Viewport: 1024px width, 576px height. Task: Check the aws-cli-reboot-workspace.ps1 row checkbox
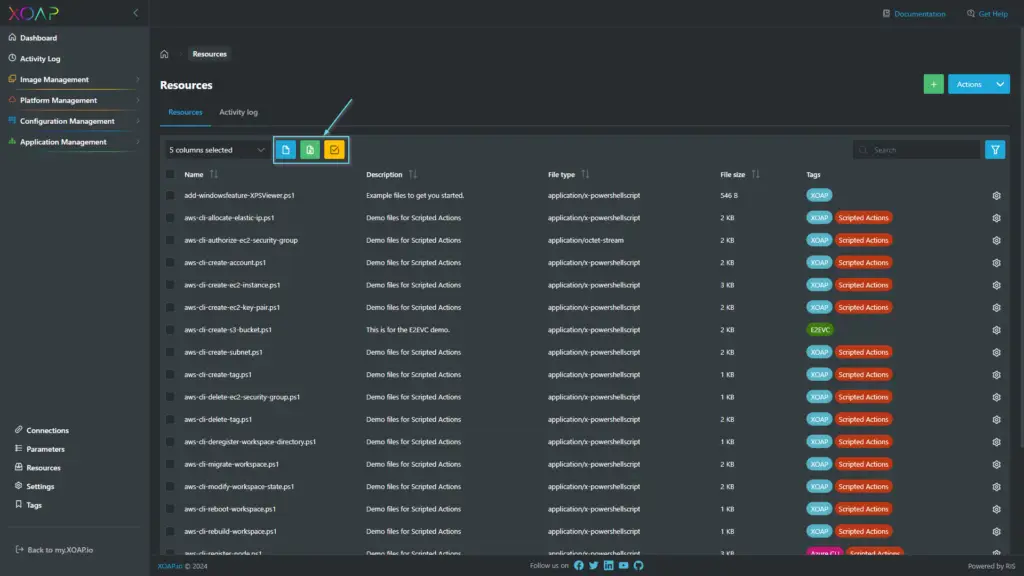coord(170,509)
